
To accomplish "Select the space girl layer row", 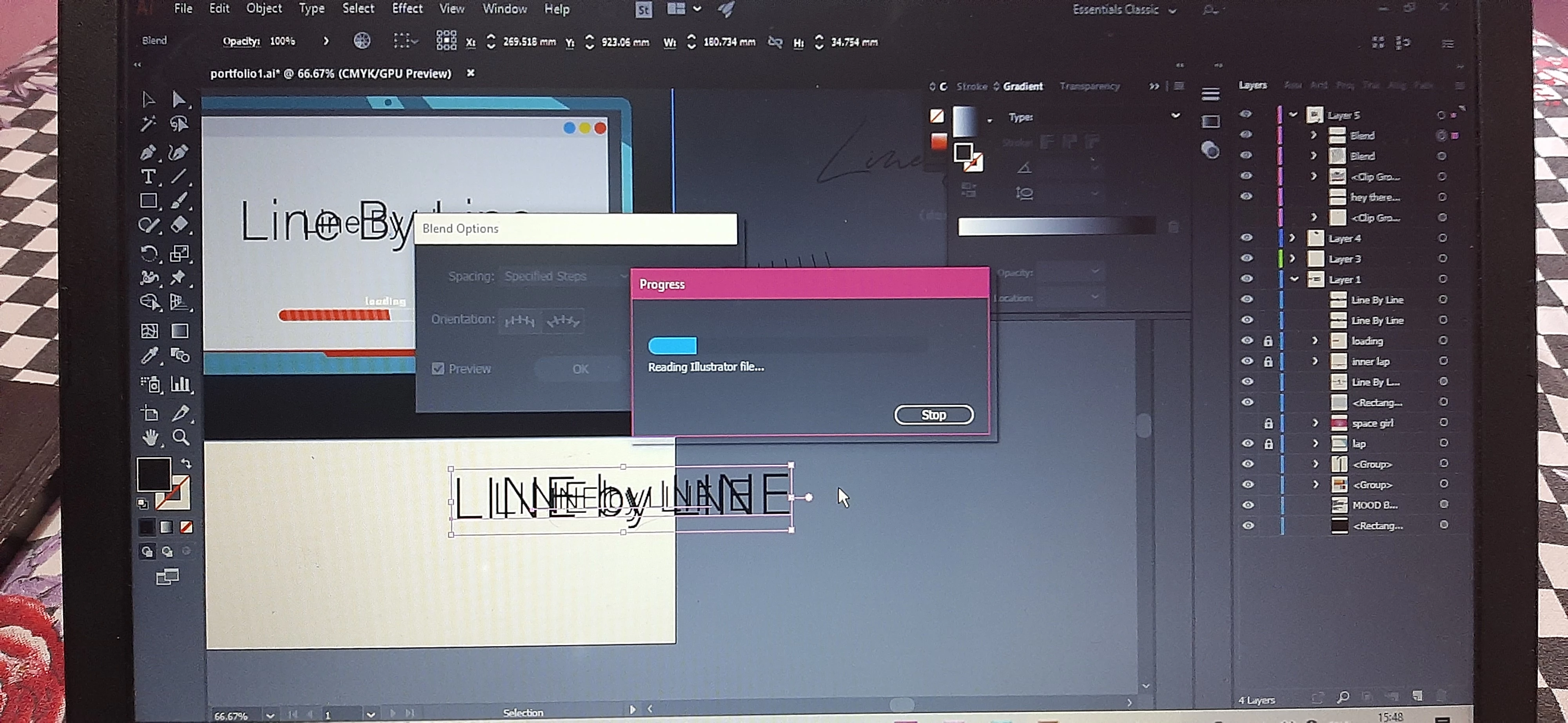I will (x=1373, y=423).
